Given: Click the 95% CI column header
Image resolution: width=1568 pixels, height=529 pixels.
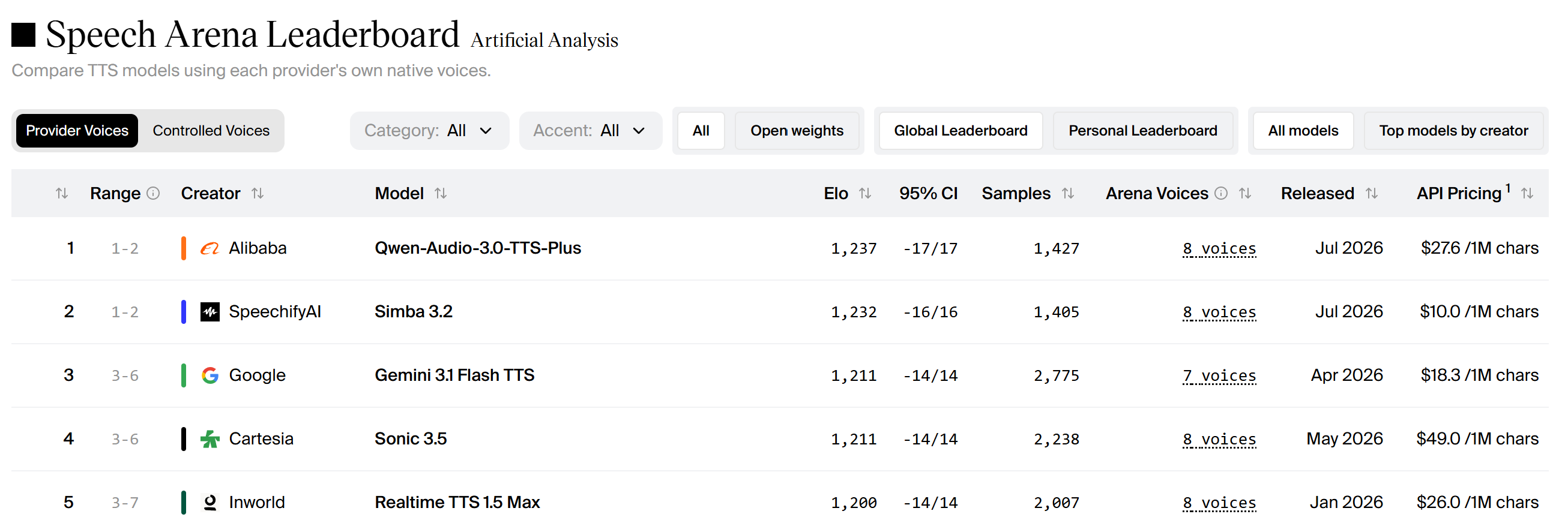Looking at the screenshot, I should tap(928, 193).
